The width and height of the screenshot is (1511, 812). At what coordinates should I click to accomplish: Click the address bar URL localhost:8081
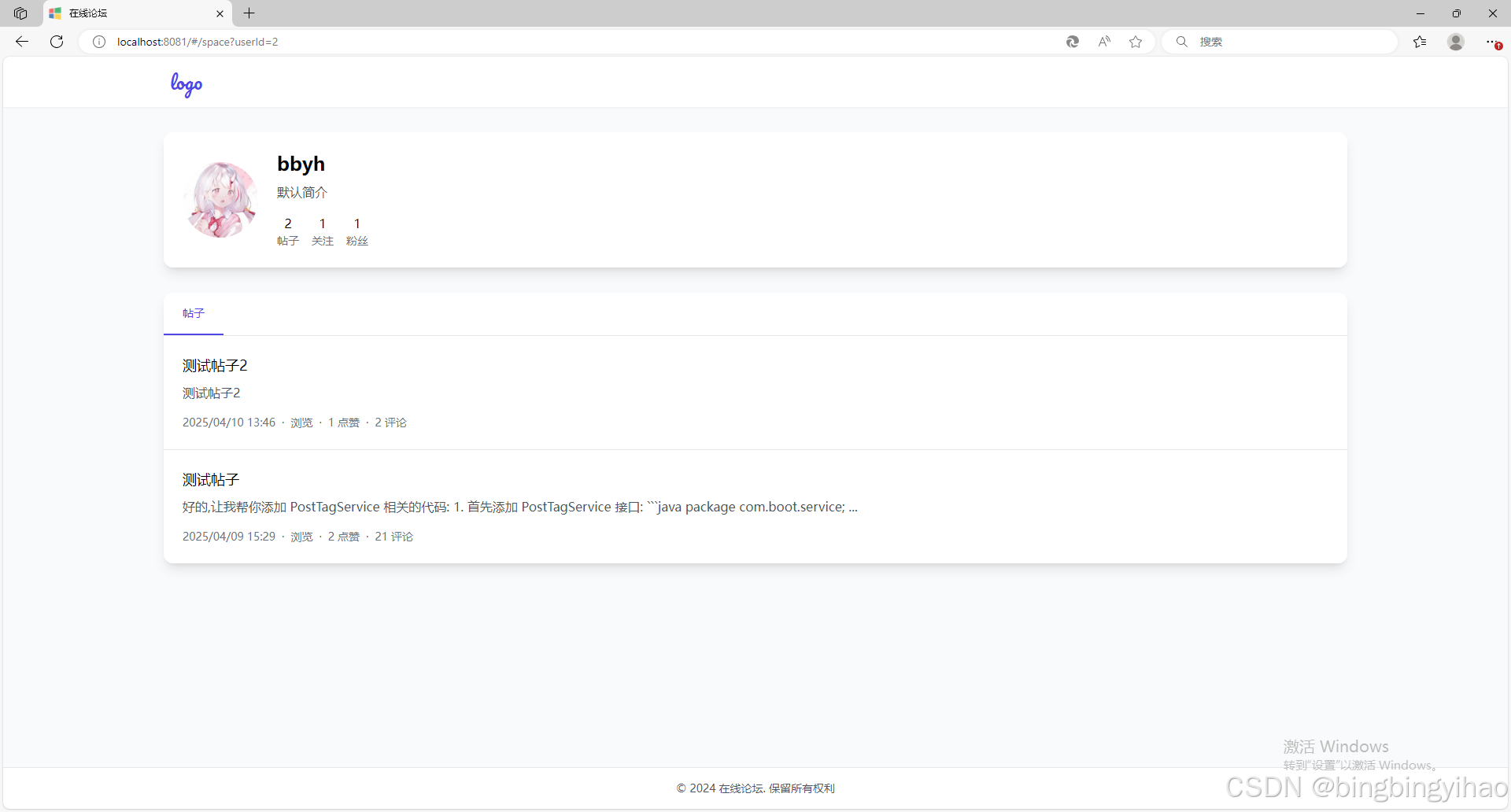pyautogui.click(x=198, y=42)
